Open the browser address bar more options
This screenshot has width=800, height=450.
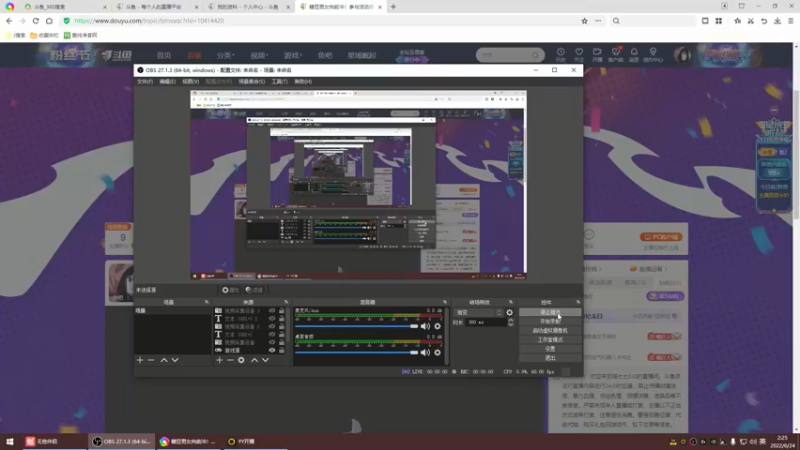pyautogui.click(x=598, y=21)
